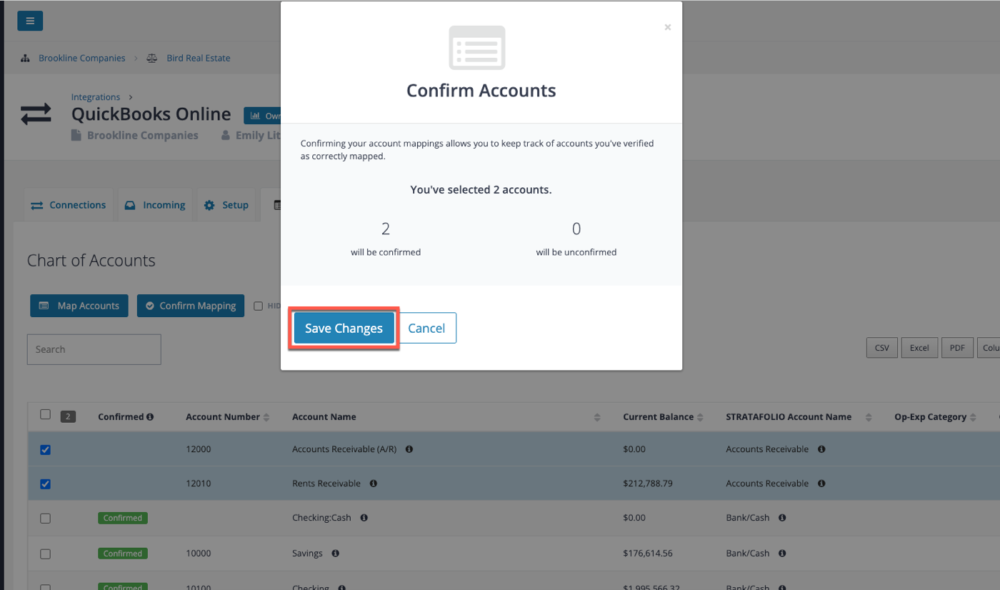Image resolution: width=1000 pixels, height=590 pixels.
Task: Click the document icon next to Brookline Companies
Action: pos(78,135)
